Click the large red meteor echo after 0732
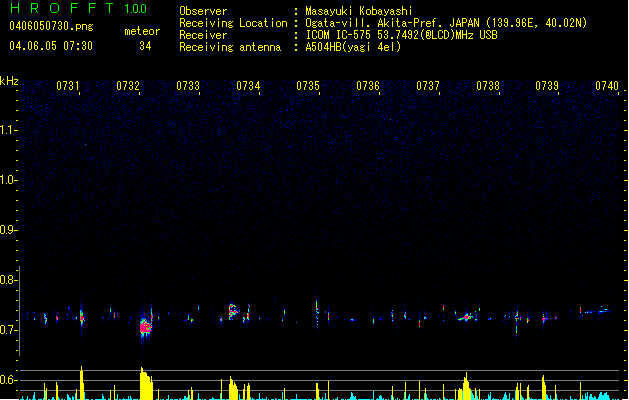 tap(145, 326)
